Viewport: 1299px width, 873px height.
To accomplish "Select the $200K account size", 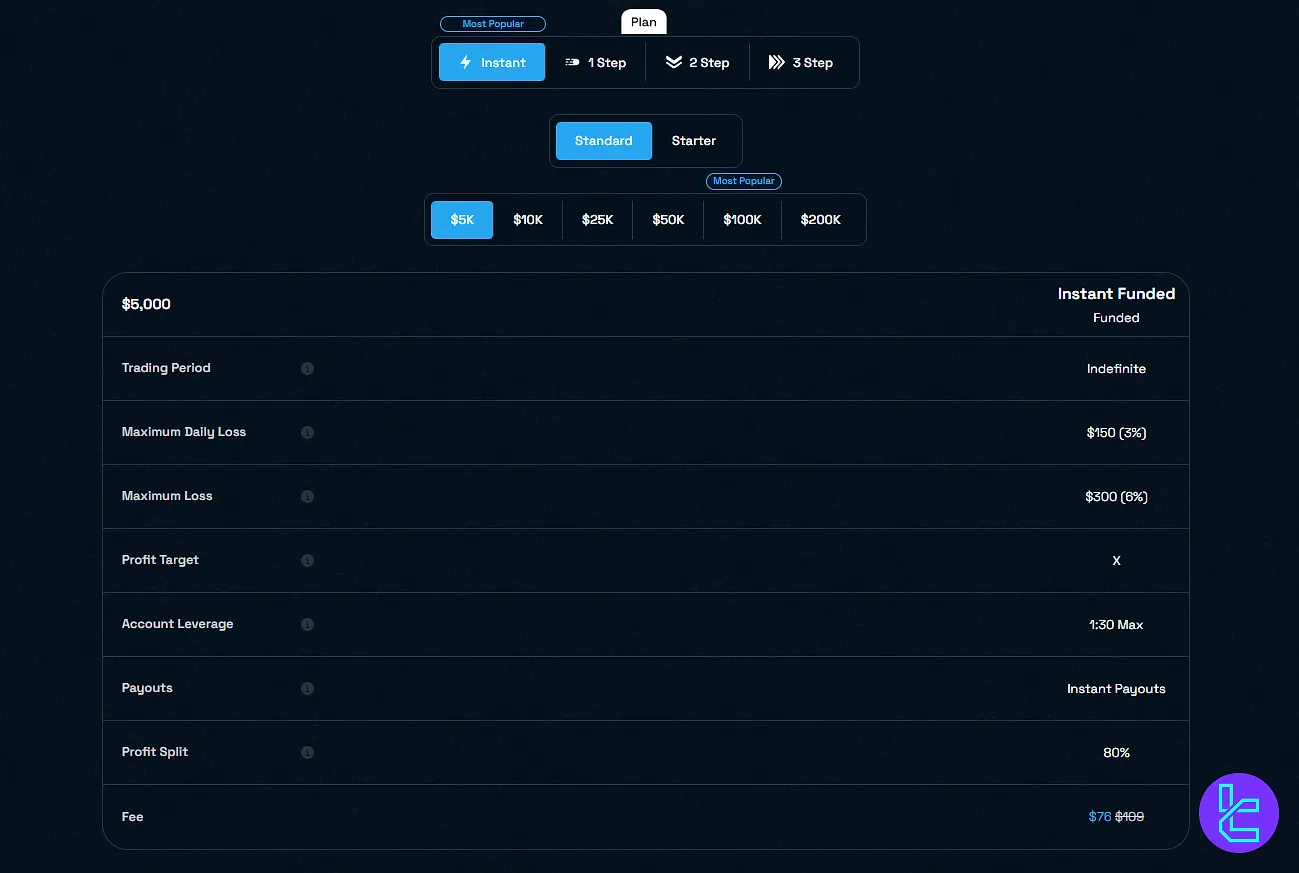I will [x=820, y=220].
